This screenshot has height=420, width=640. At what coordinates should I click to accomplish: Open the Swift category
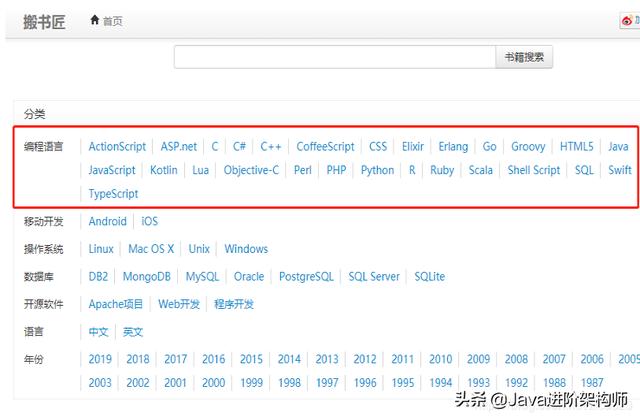pos(620,170)
